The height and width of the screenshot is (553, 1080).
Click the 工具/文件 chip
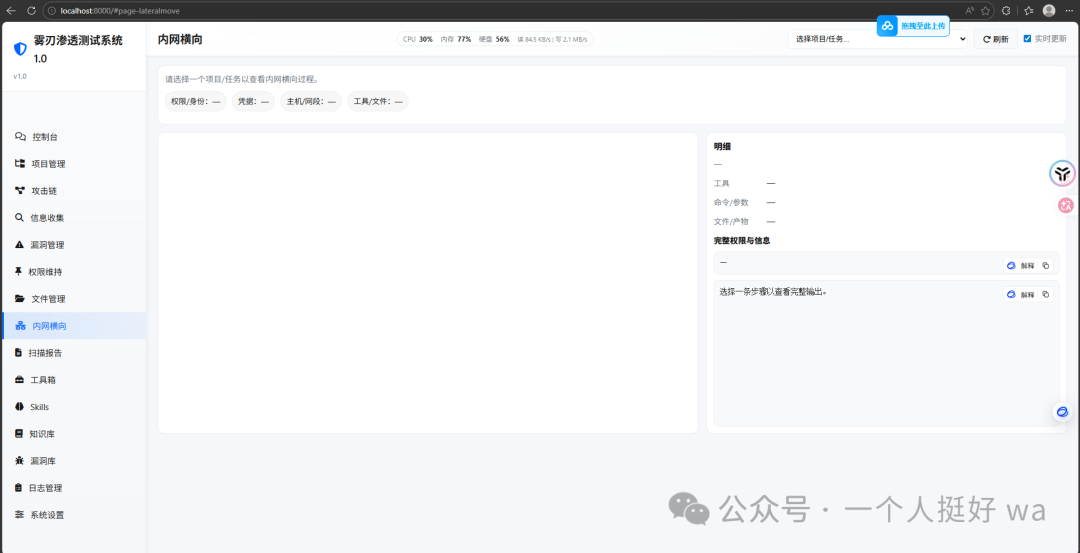coord(377,101)
